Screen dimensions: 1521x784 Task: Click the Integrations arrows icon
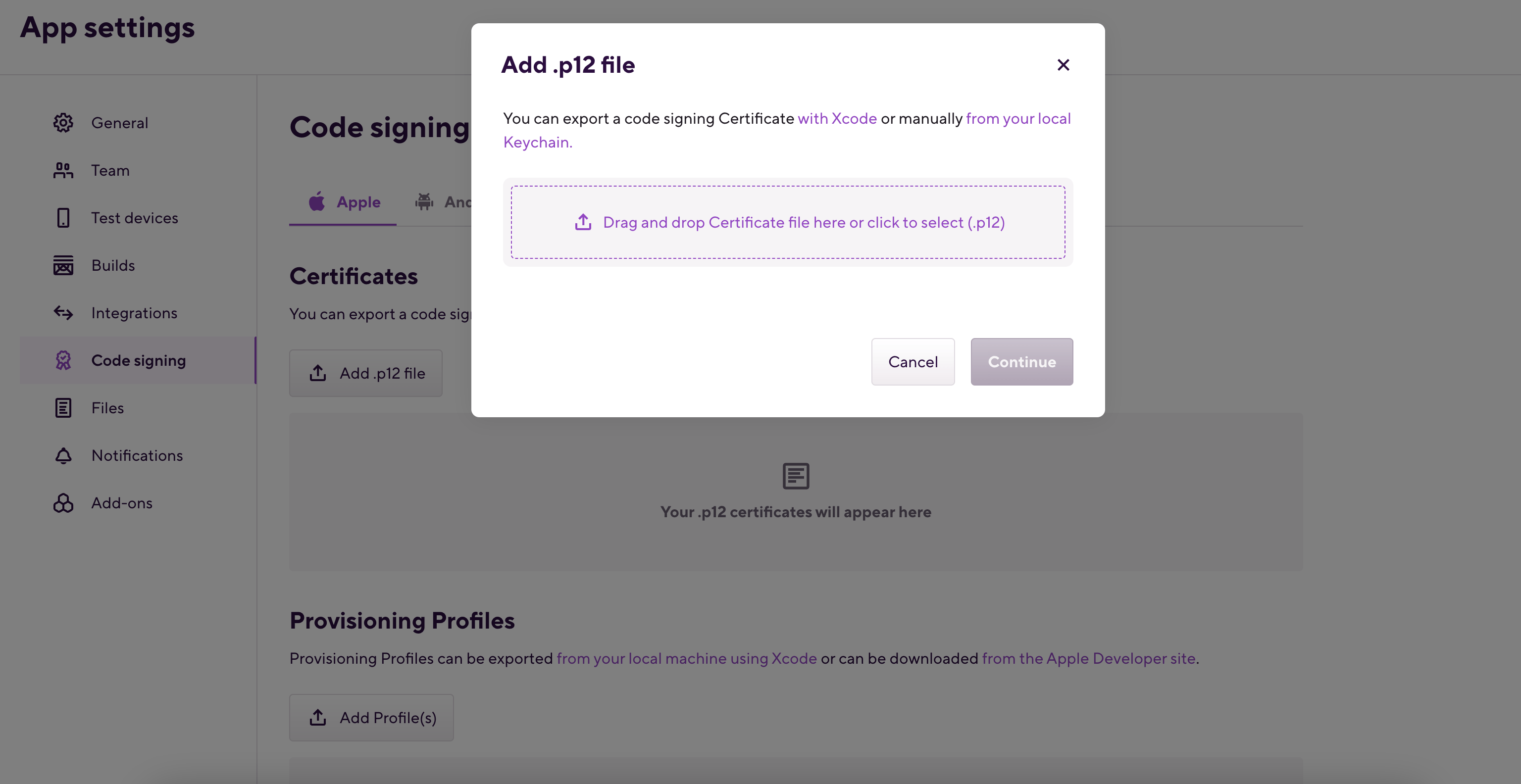point(63,313)
